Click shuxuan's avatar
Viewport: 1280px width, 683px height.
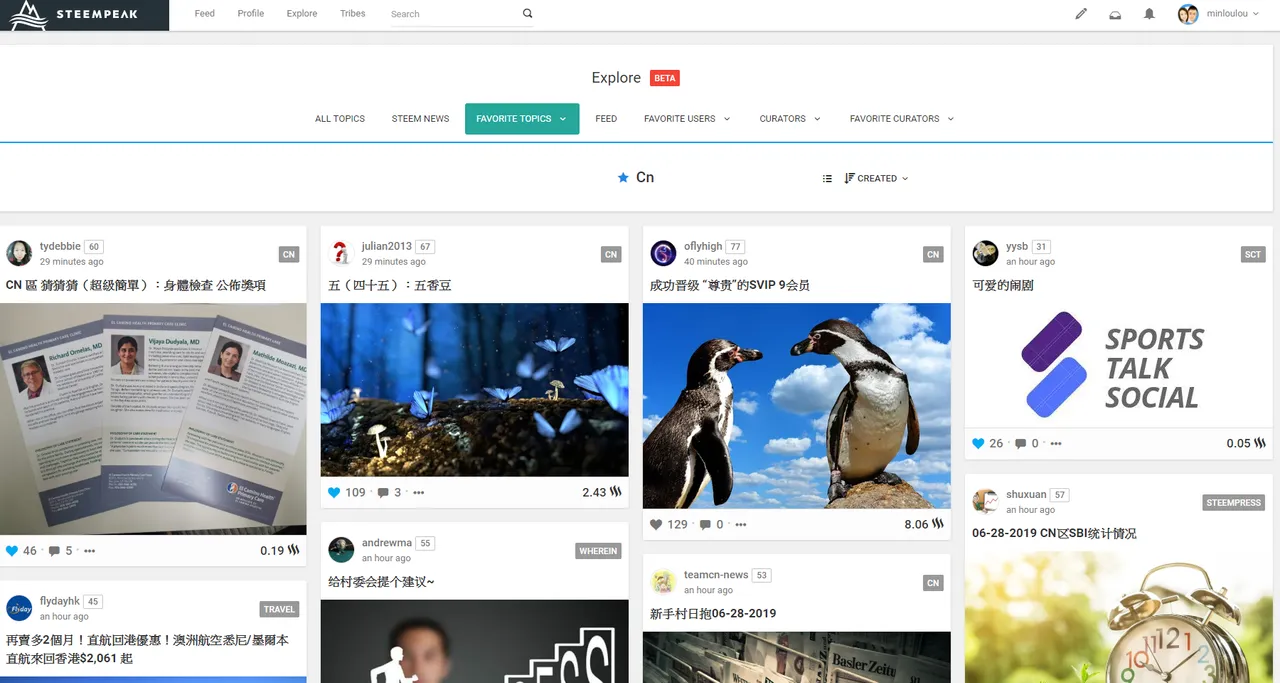pos(985,501)
